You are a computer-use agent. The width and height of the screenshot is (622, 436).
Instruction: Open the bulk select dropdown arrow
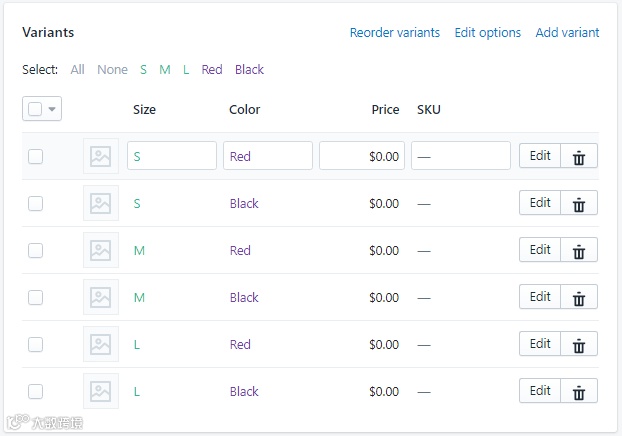pyautogui.click(x=52, y=109)
